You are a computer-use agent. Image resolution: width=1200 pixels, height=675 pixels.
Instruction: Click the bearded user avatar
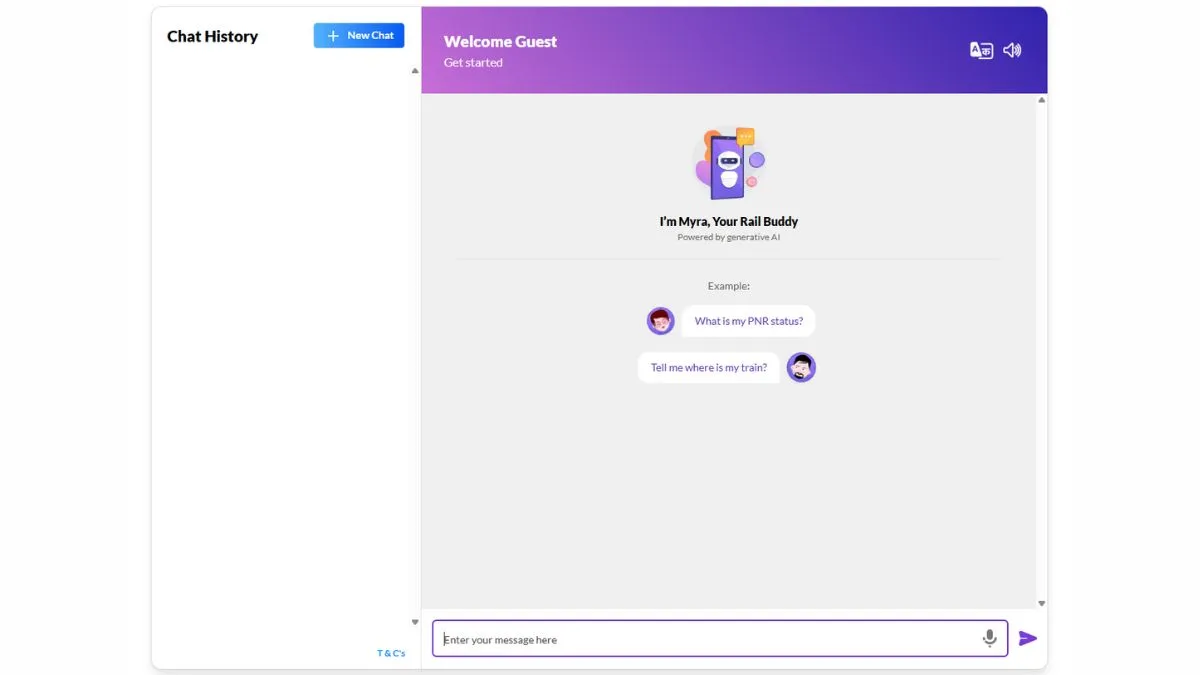tap(801, 367)
